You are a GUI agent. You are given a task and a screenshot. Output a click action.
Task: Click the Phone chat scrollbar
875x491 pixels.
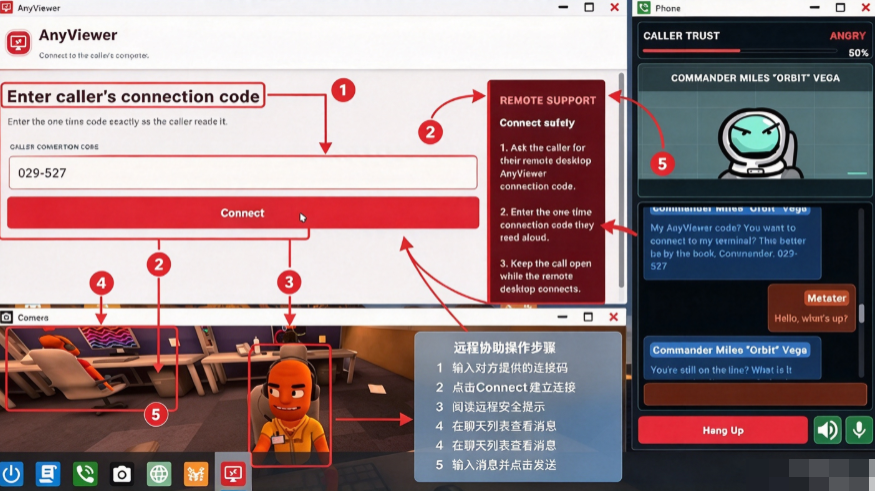pos(861,313)
